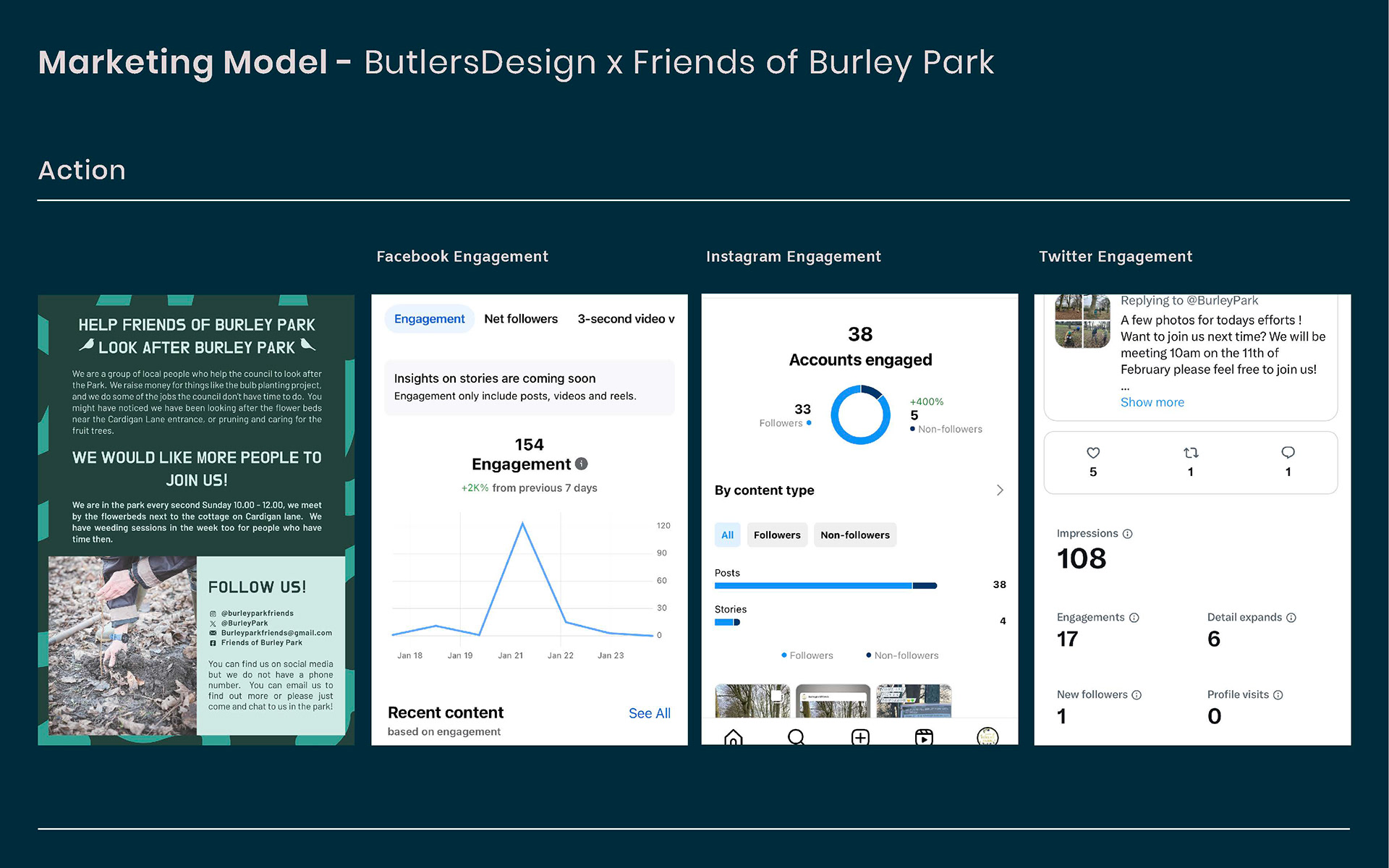Select the Followers content filter

pos(777,535)
